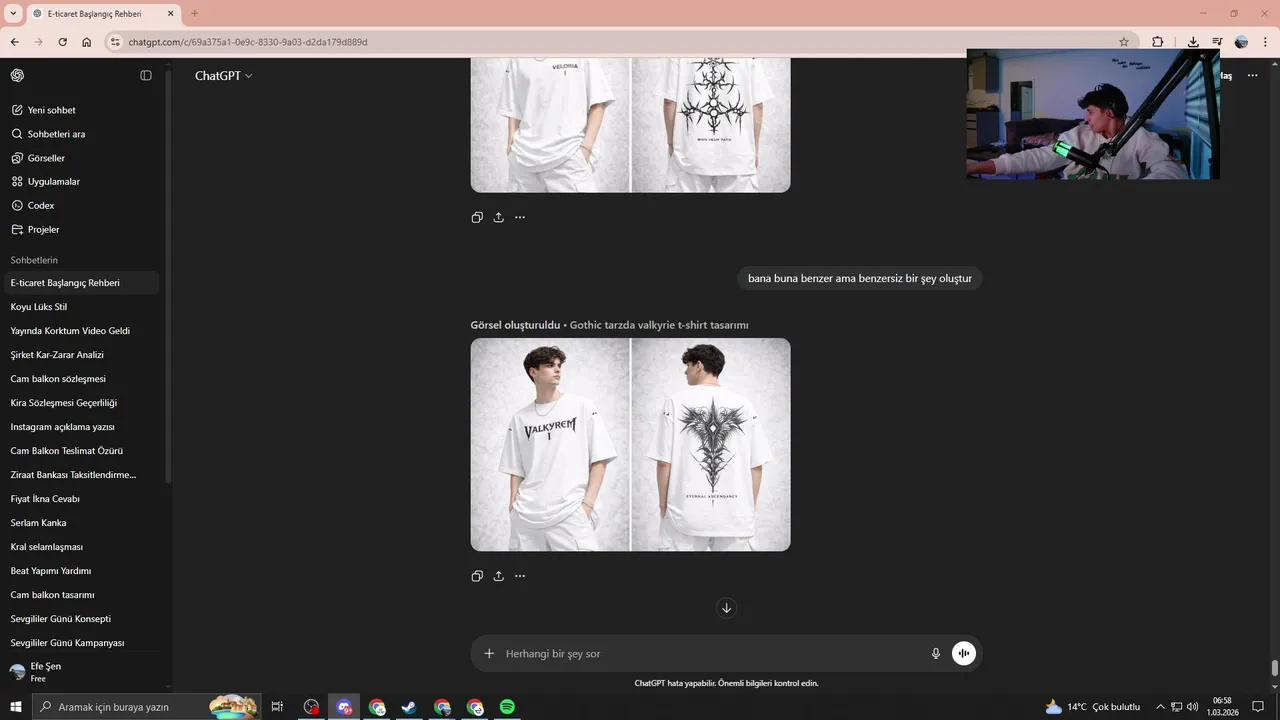The image size is (1280, 720).
Task: Open Steam from the taskbar
Action: [x=409, y=707]
